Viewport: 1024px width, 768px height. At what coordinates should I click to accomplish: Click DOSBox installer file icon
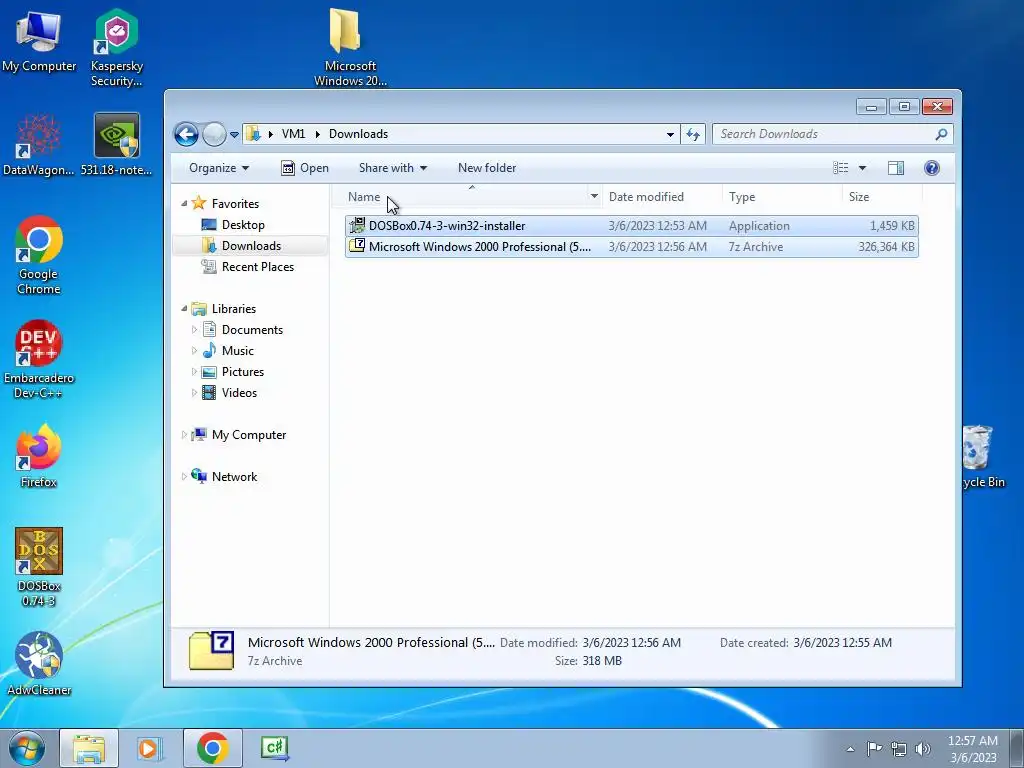[x=357, y=225]
